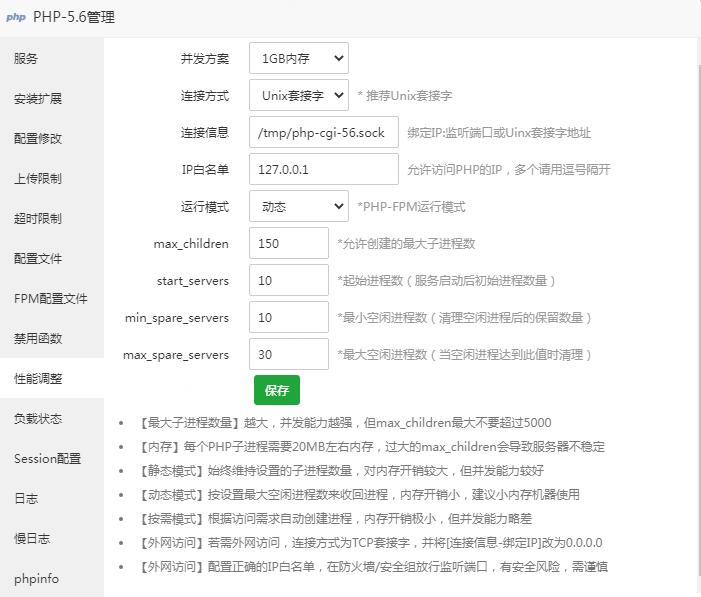This screenshot has height=597, width=701.
Task: Expand 运行模式 dropdown showing 动态
Action: (299, 206)
